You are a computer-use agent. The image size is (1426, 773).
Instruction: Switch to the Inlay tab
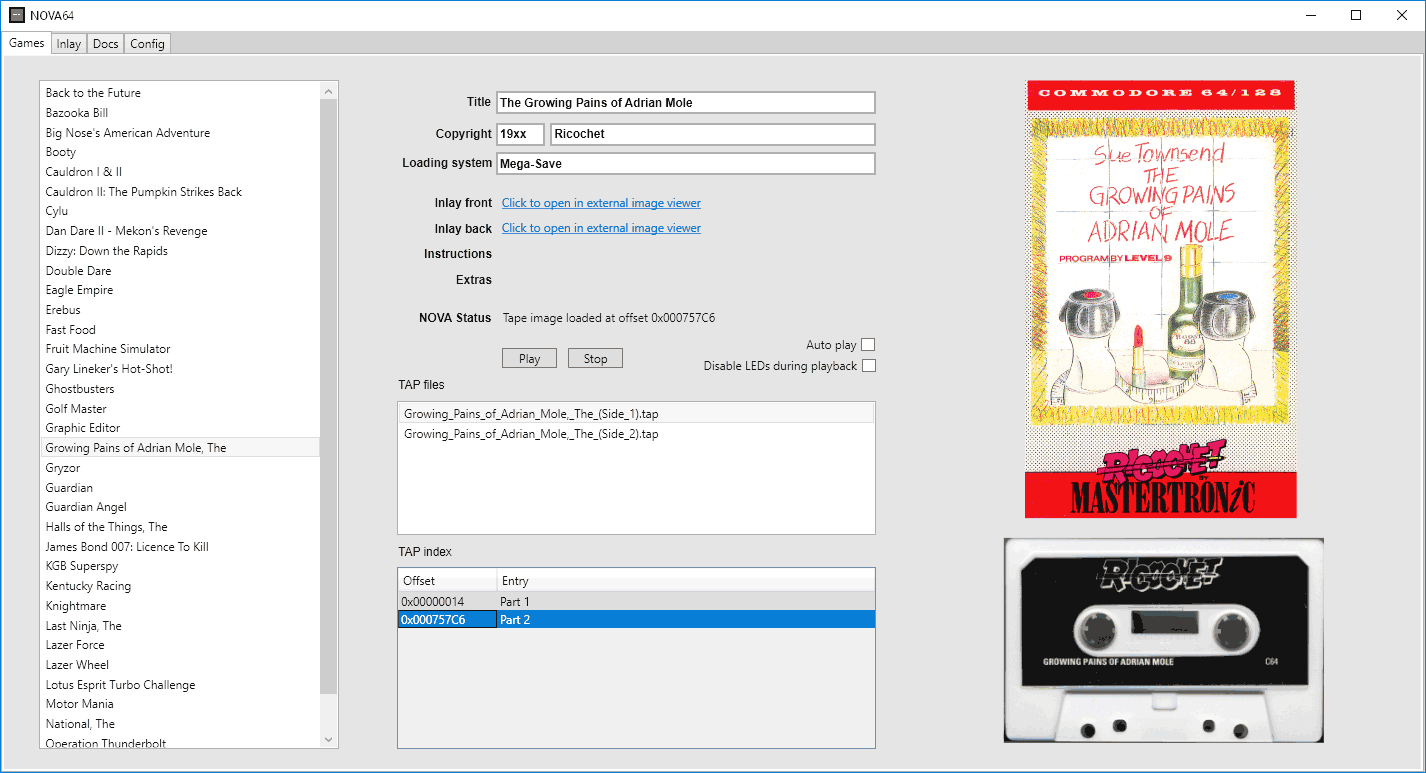click(x=69, y=44)
